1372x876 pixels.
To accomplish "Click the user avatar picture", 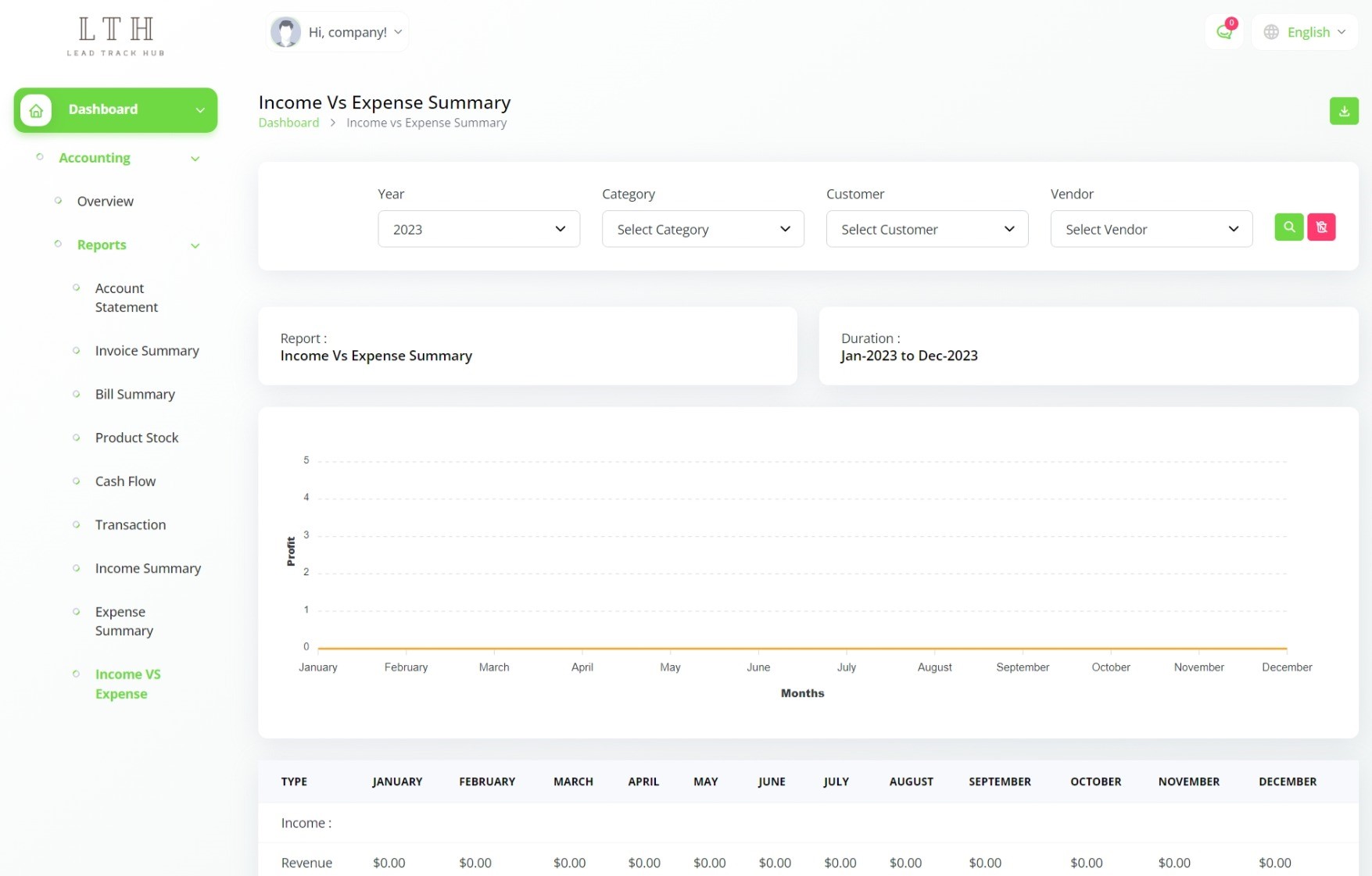I will point(285,32).
